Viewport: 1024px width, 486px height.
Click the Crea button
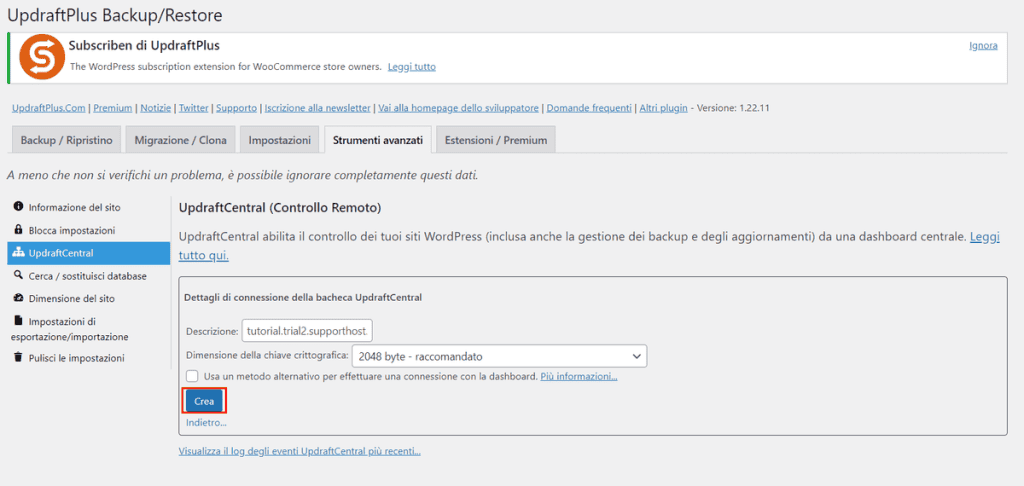tap(204, 401)
